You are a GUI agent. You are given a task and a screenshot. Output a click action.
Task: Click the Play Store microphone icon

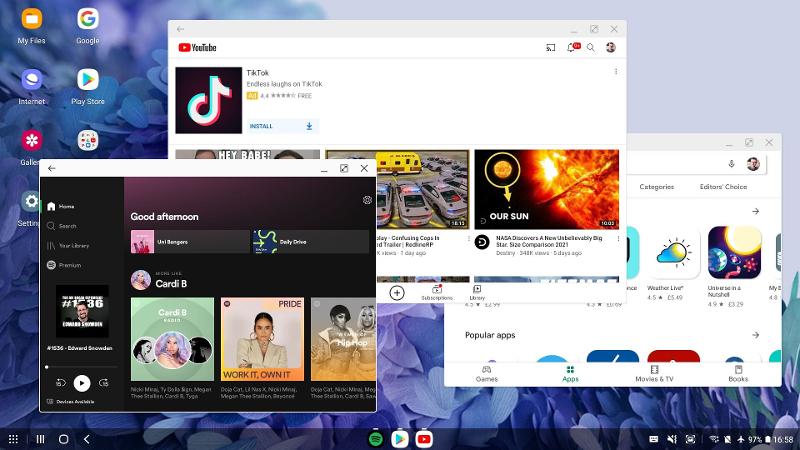[731, 164]
